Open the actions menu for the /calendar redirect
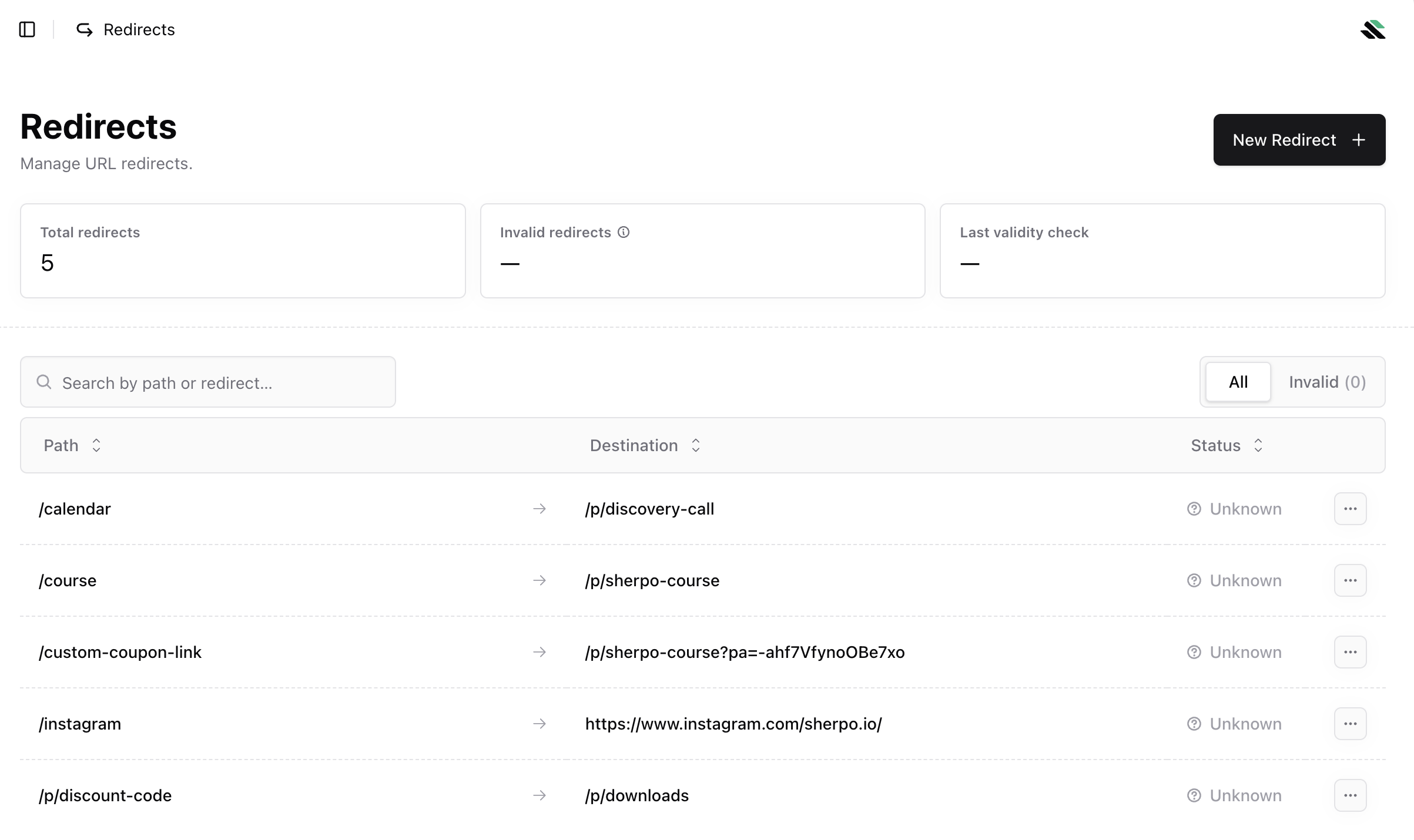This screenshot has width=1414, height=840. click(1350, 509)
